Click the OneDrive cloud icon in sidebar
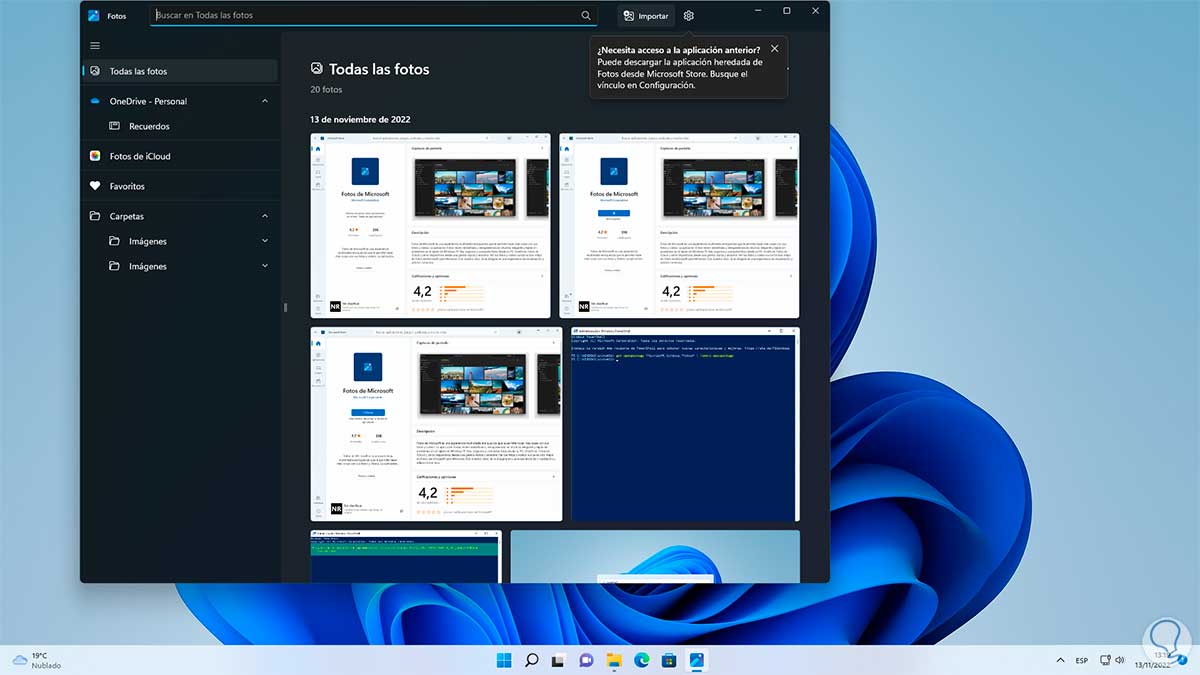This screenshot has height=675, width=1200. (x=95, y=101)
